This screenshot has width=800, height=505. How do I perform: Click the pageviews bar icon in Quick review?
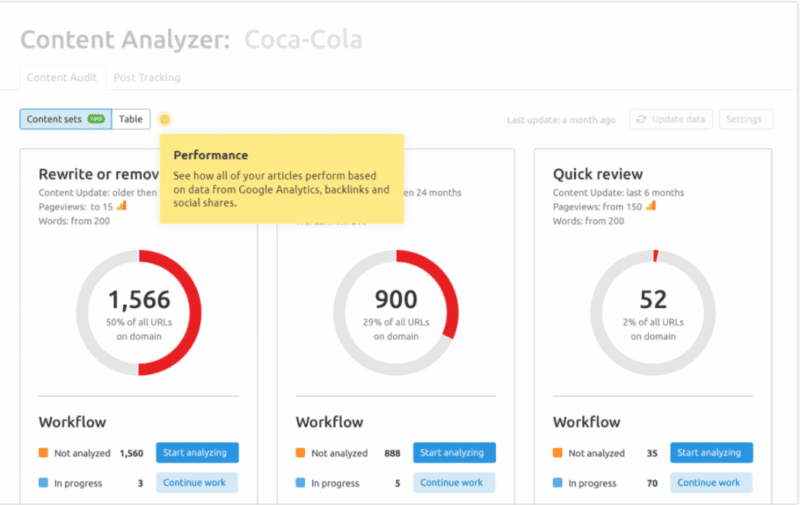click(x=651, y=205)
